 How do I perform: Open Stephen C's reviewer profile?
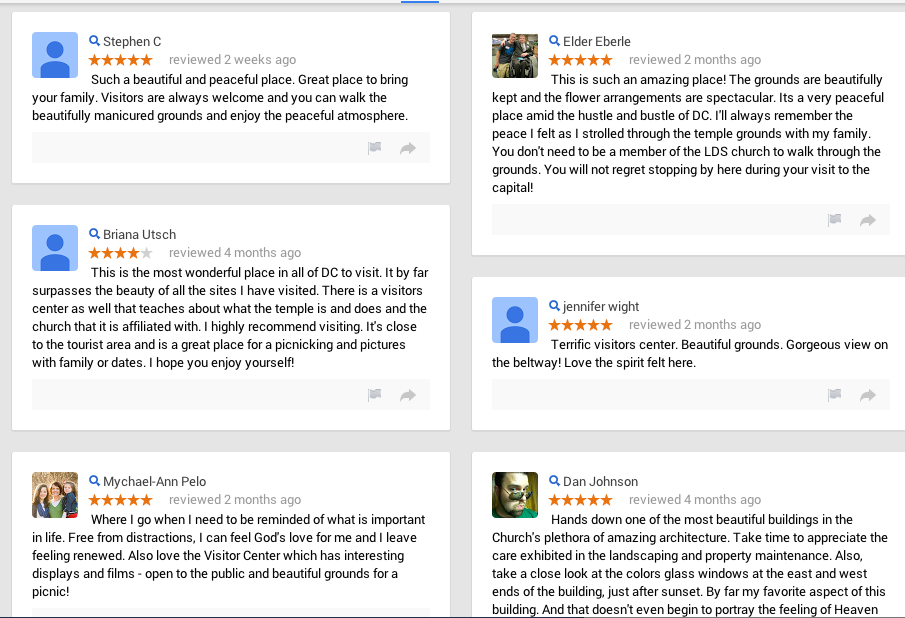(x=132, y=42)
